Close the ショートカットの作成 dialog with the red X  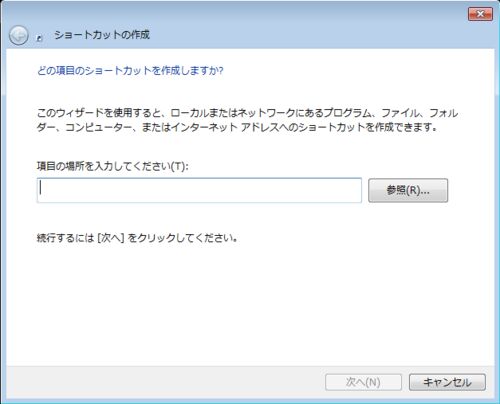click(480, 14)
